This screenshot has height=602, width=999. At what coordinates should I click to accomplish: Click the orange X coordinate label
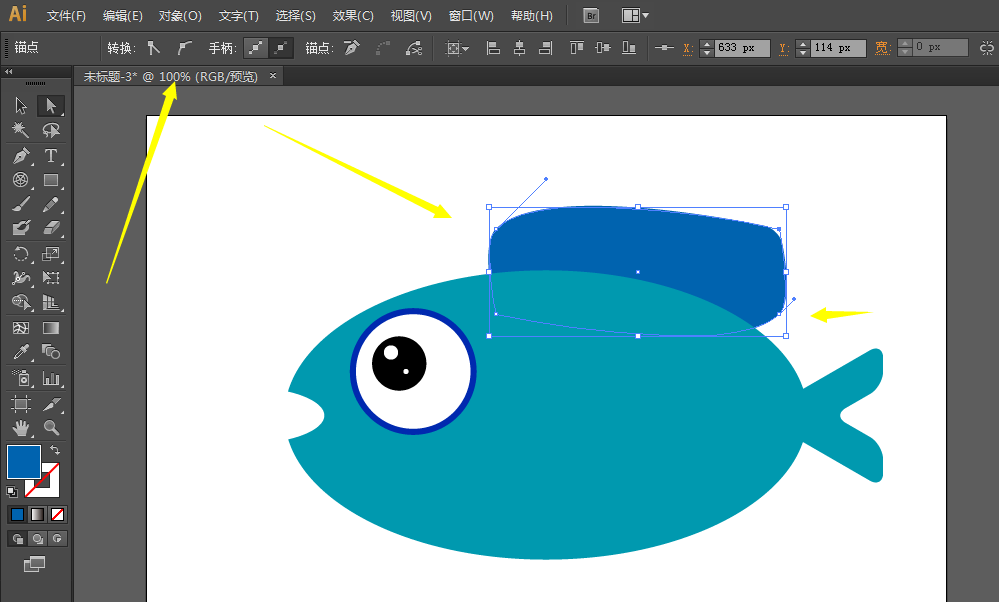pyautogui.click(x=688, y=48)
